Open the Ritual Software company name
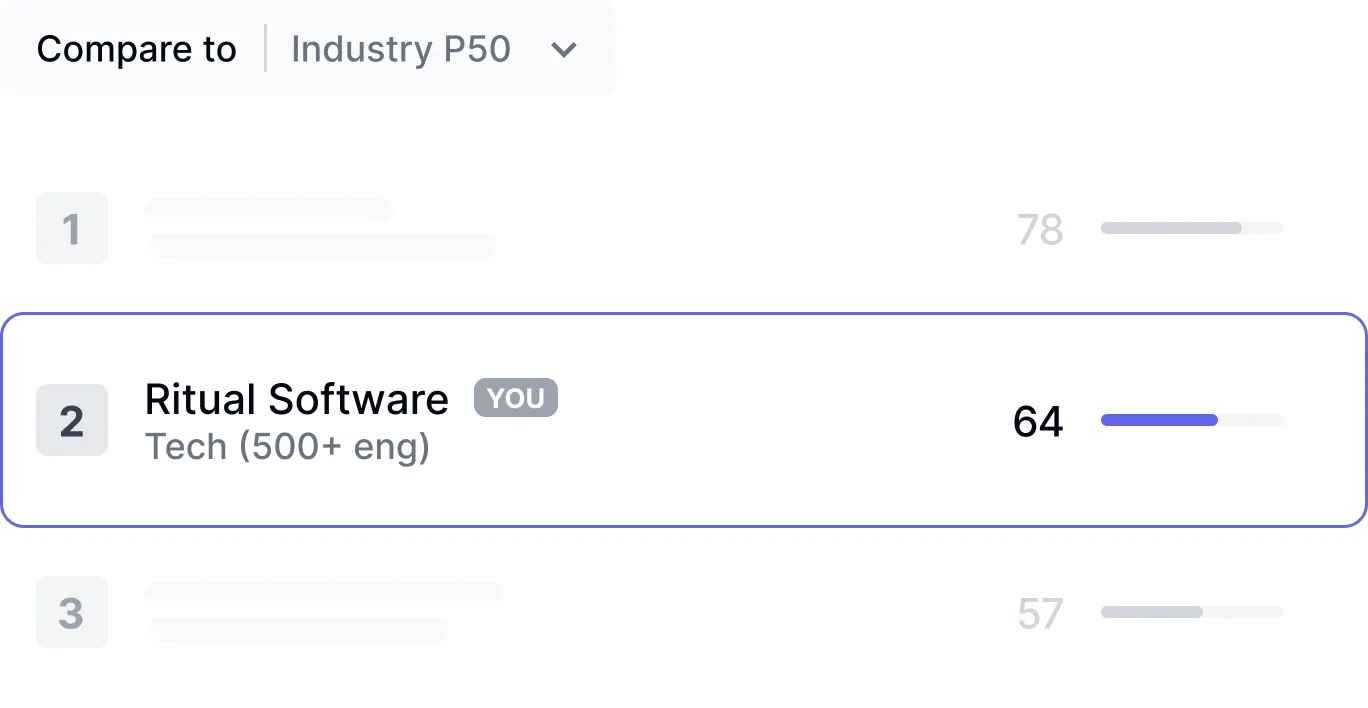 pos(296,399)
